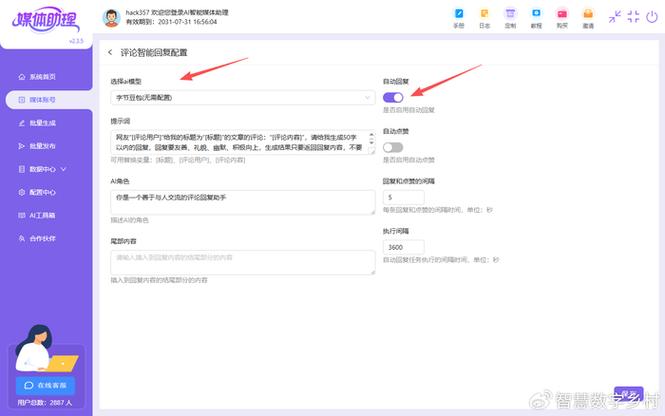665x416 pixels.
Task: Click the 执行间隔 input showing 3600
Action: click(404, 247)
